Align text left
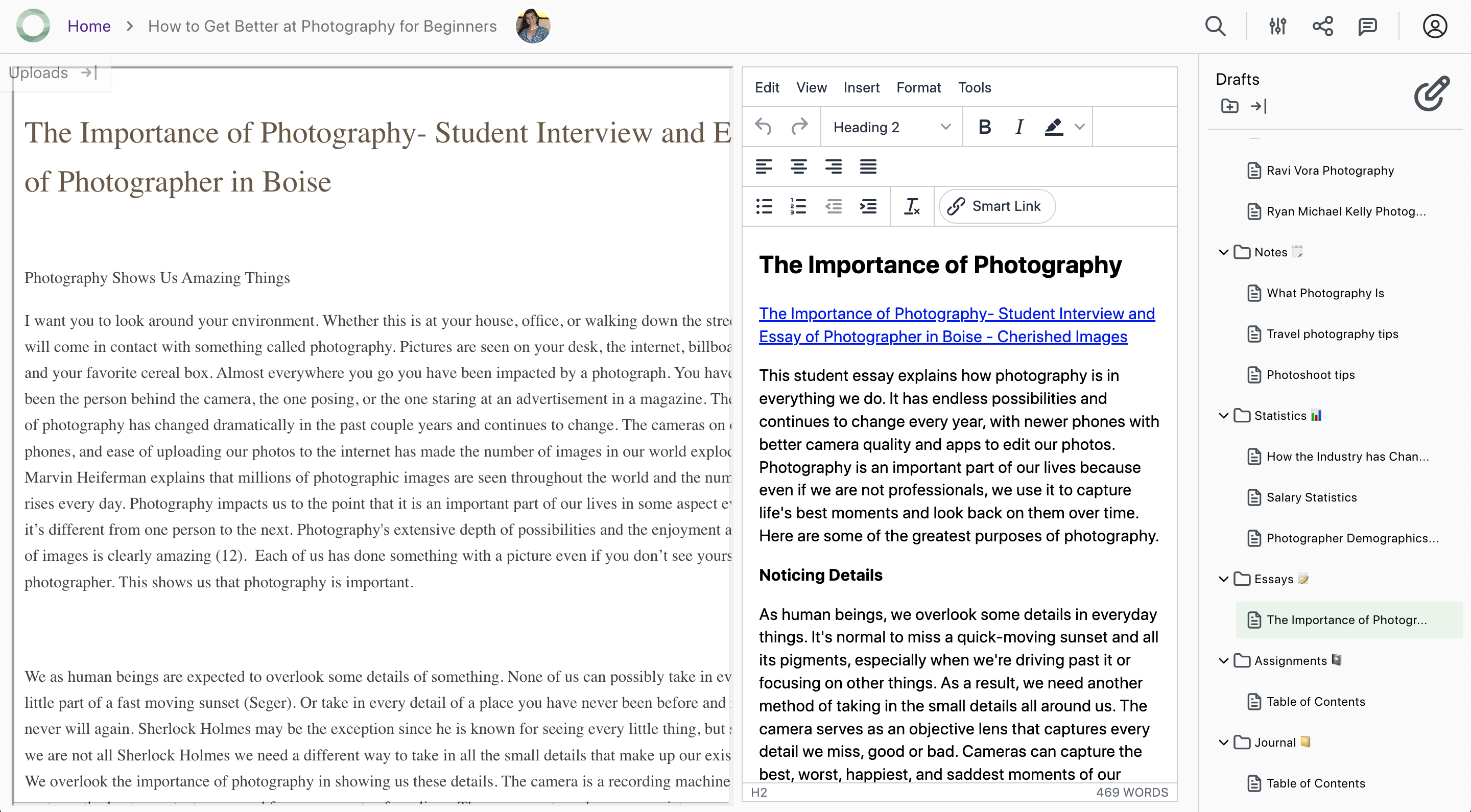 764,166
